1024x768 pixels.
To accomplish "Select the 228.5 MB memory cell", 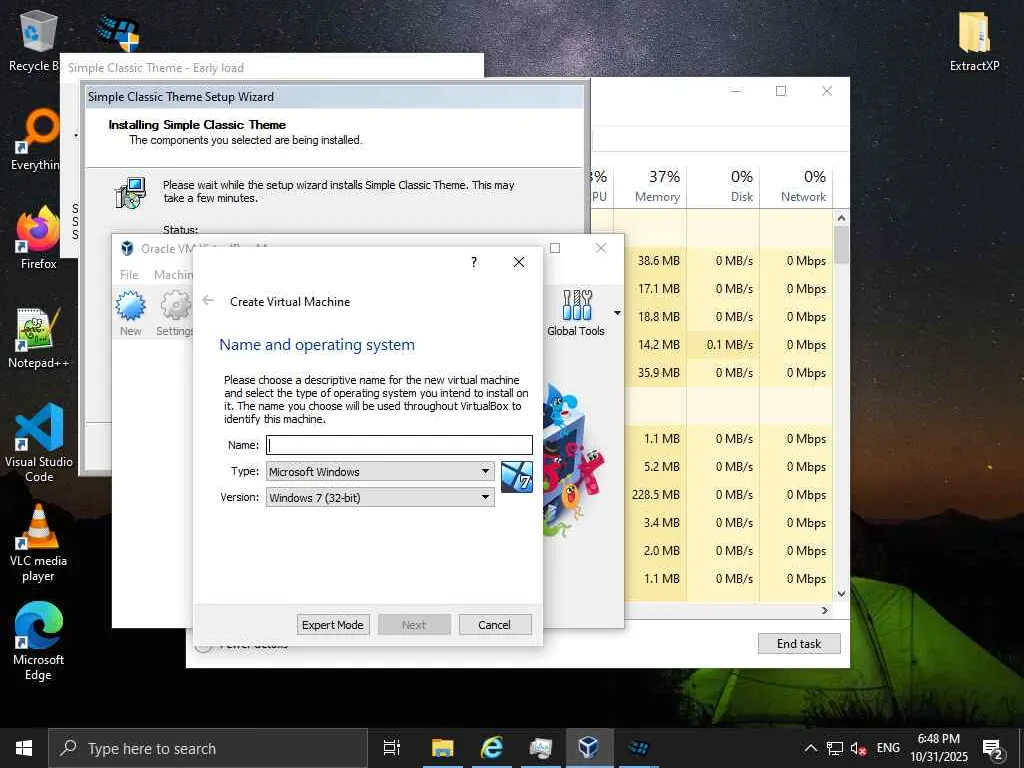I will pyautogui.click(x=656, y=495).
